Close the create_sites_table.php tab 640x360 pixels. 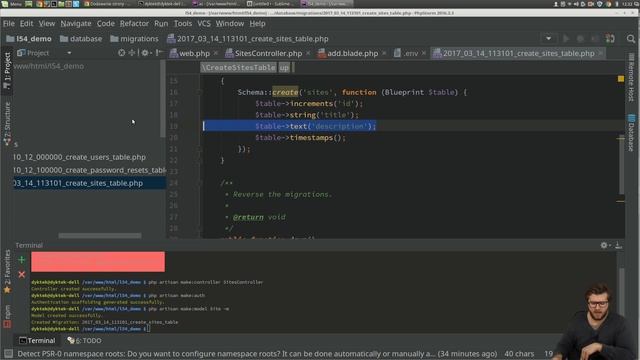[600, 53]
